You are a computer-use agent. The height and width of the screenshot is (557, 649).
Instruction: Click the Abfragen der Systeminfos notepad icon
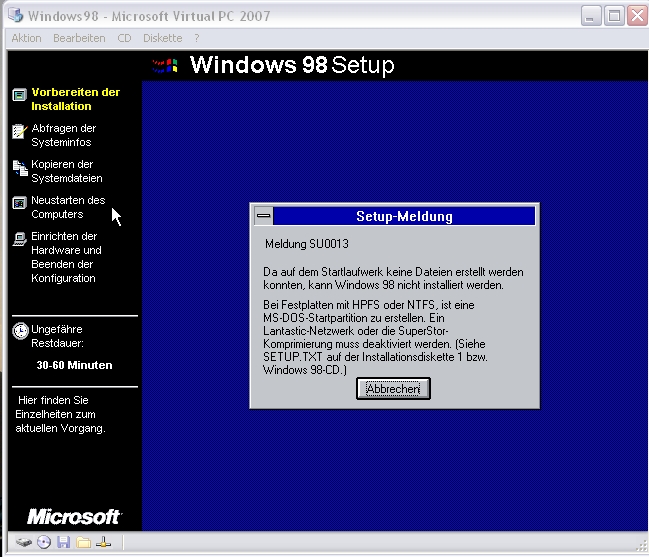pos(19,131)
